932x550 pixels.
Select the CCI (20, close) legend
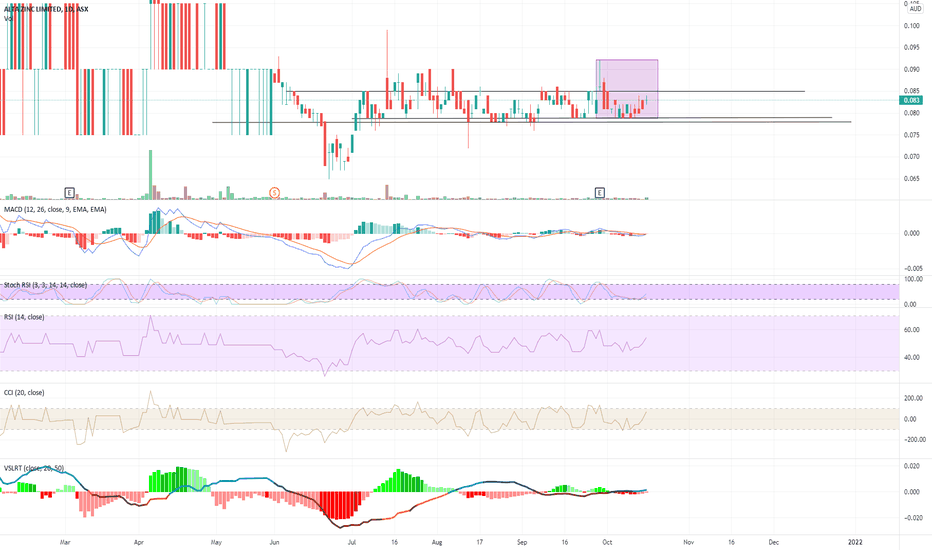click(x=24, y=392)
